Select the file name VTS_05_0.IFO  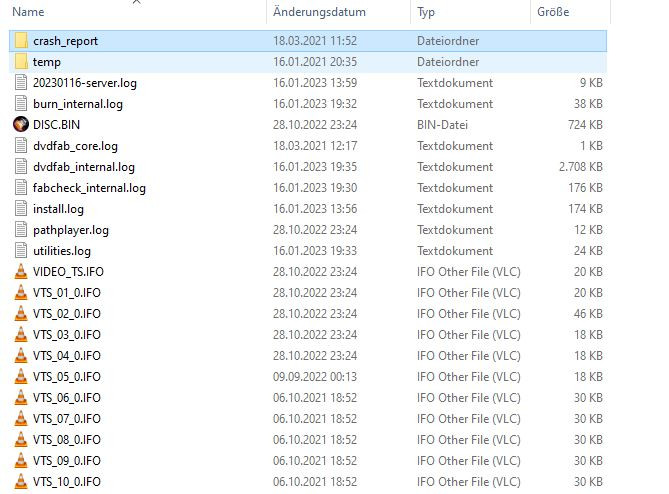click(67, 377)
